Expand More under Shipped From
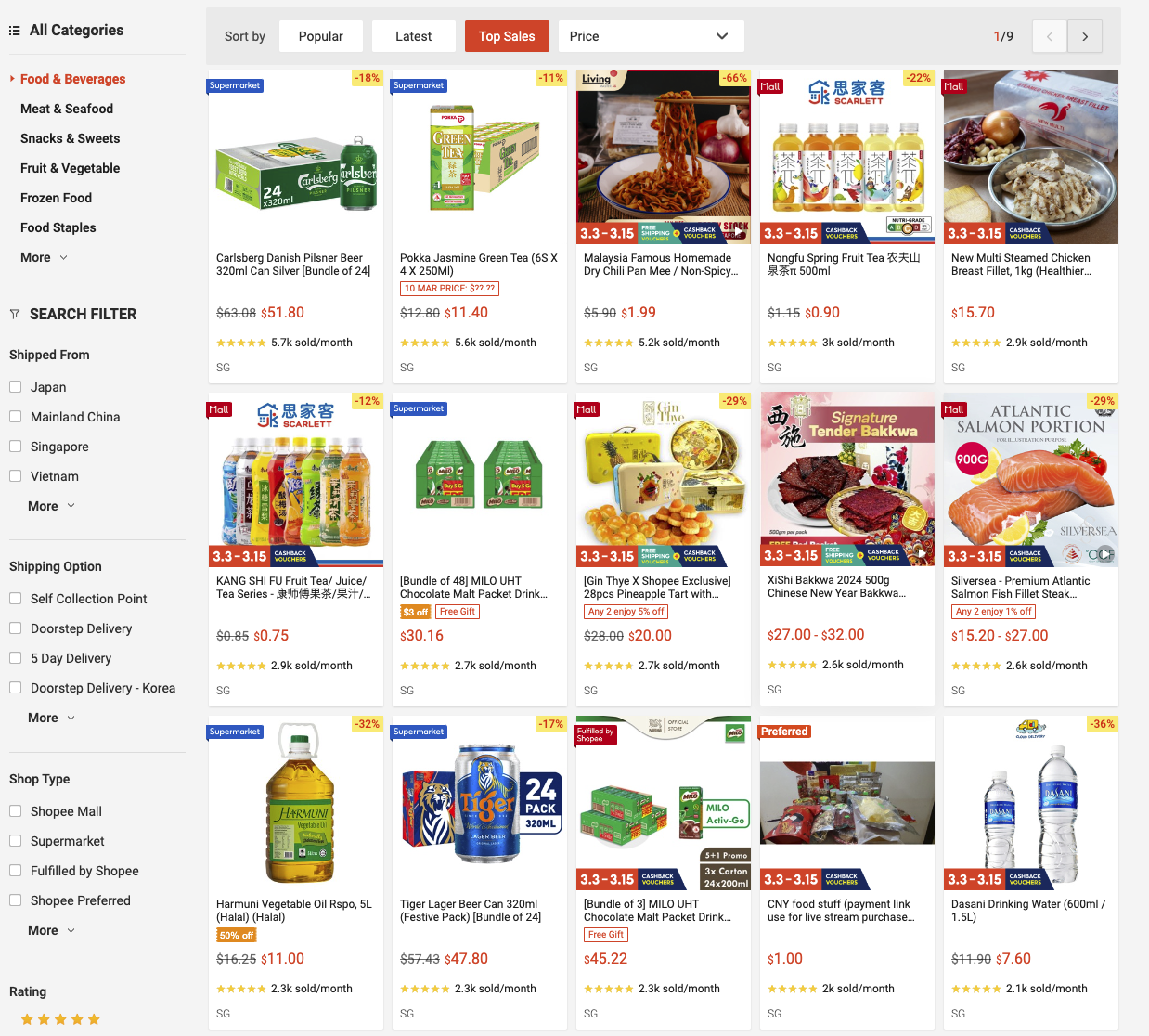The image size is (1149, 1036). (52, 506)
